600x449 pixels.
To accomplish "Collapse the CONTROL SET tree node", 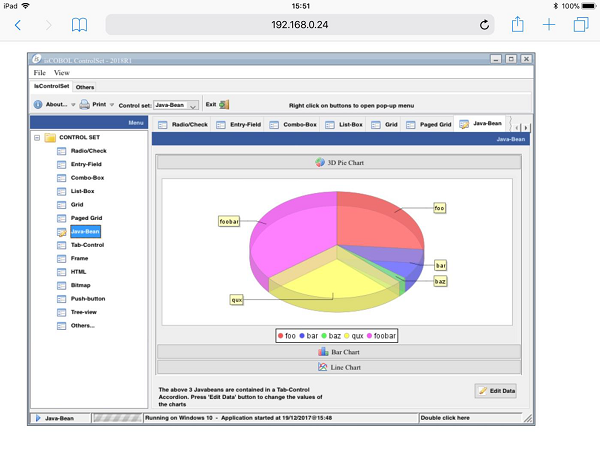I will pyautogui.click(x=37, y=138).
